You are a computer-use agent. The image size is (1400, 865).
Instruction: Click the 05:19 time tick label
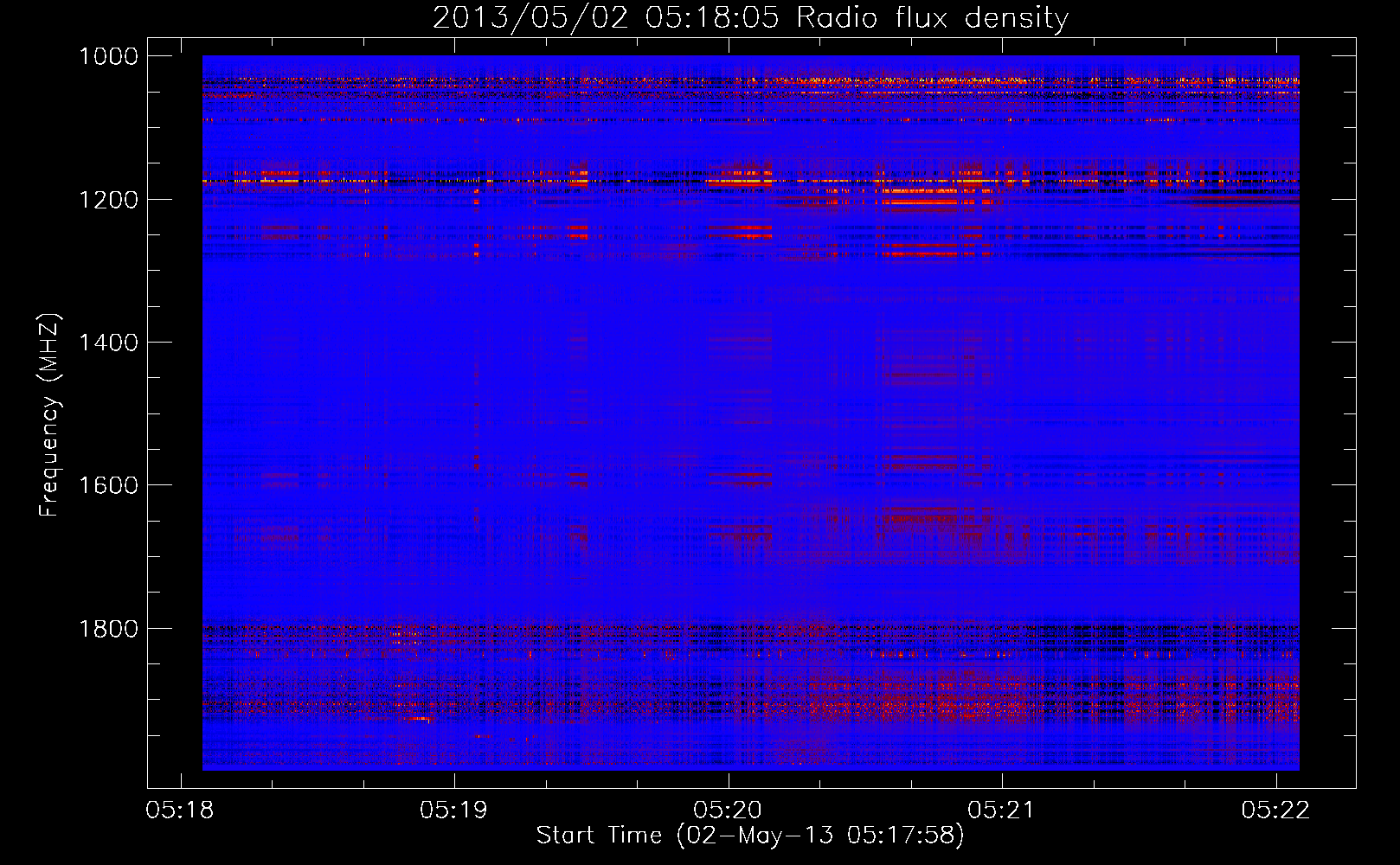[454, 811]
